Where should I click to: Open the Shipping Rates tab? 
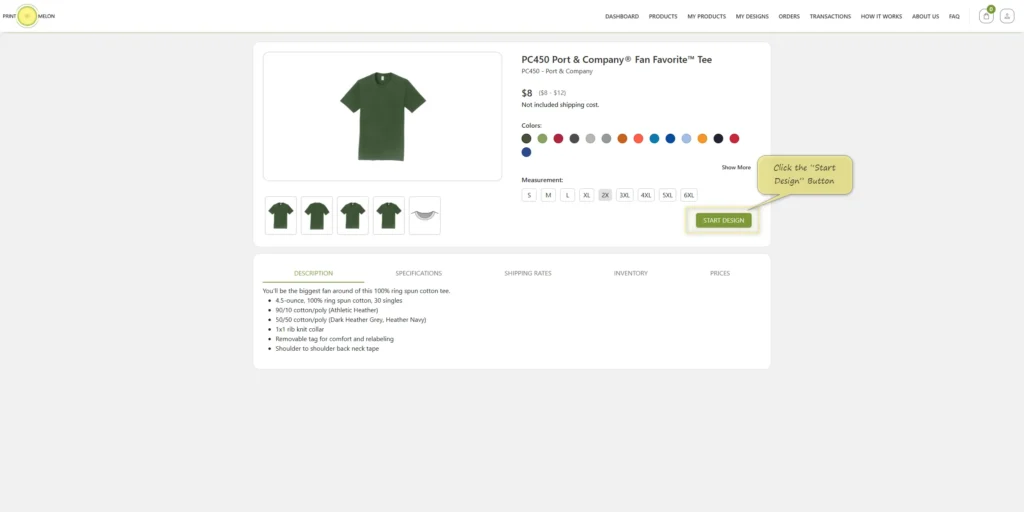(x=528, y=273)
